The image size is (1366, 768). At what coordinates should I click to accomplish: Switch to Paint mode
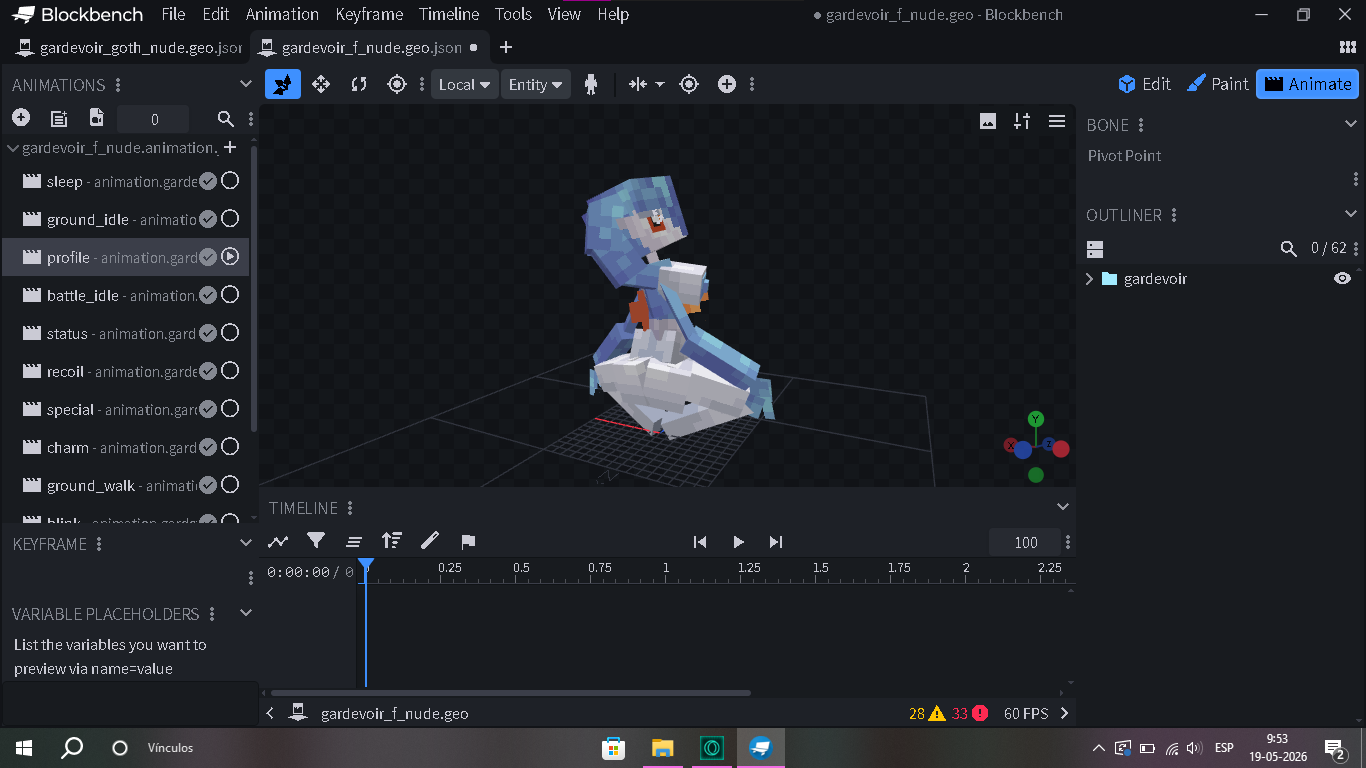point(1217,84)
